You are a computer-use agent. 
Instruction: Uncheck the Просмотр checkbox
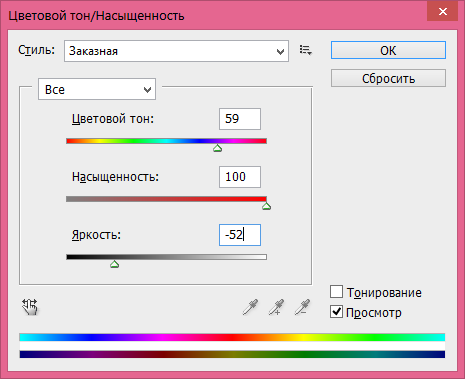pyautogui.click(x=336, y=312)
